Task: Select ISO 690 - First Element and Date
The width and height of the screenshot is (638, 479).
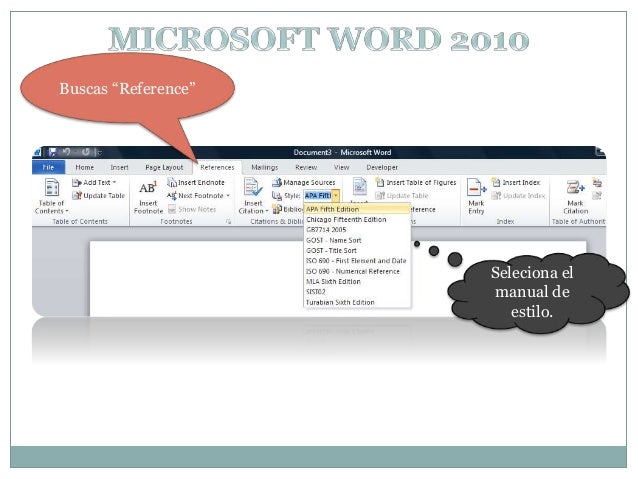Action: pyautogui.click(x=357, y=260)
